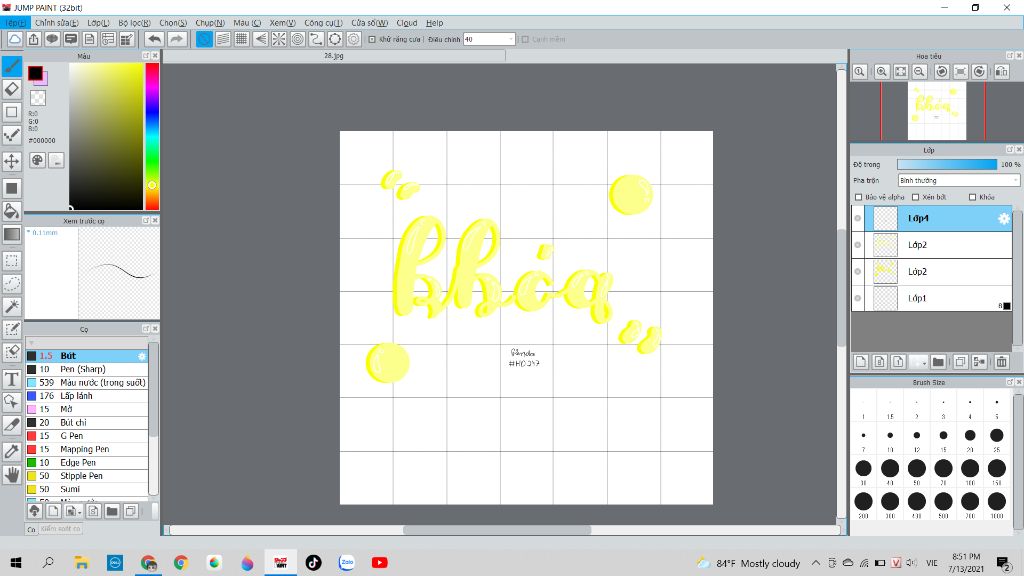
Task: Select the Pen (Sharp) brush
Action: (88, 369)
